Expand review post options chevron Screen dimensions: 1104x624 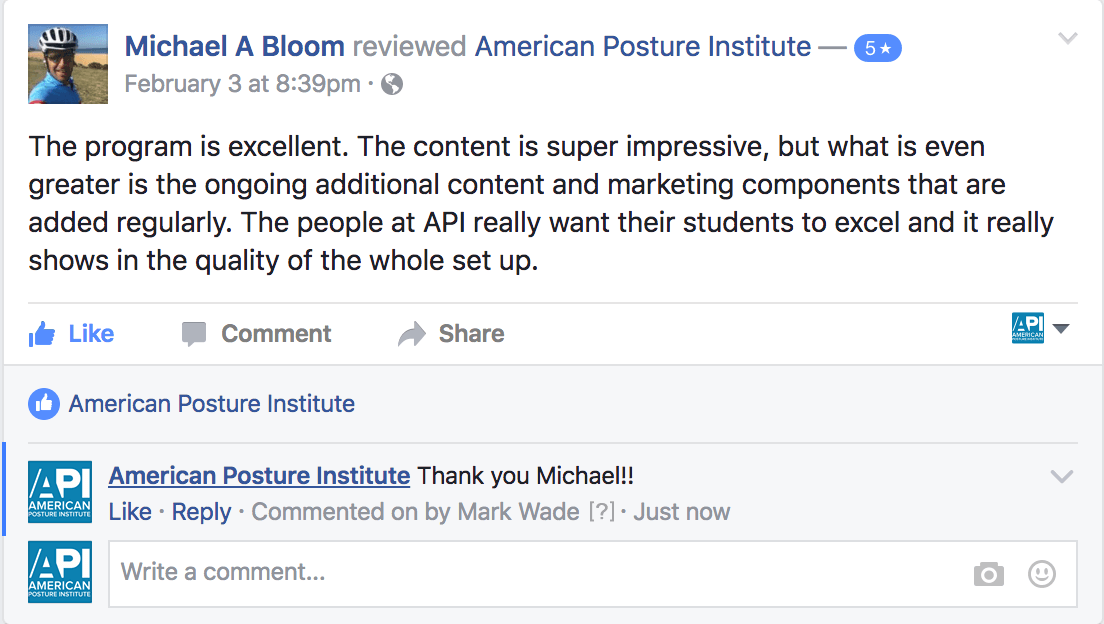(1068, 39)
